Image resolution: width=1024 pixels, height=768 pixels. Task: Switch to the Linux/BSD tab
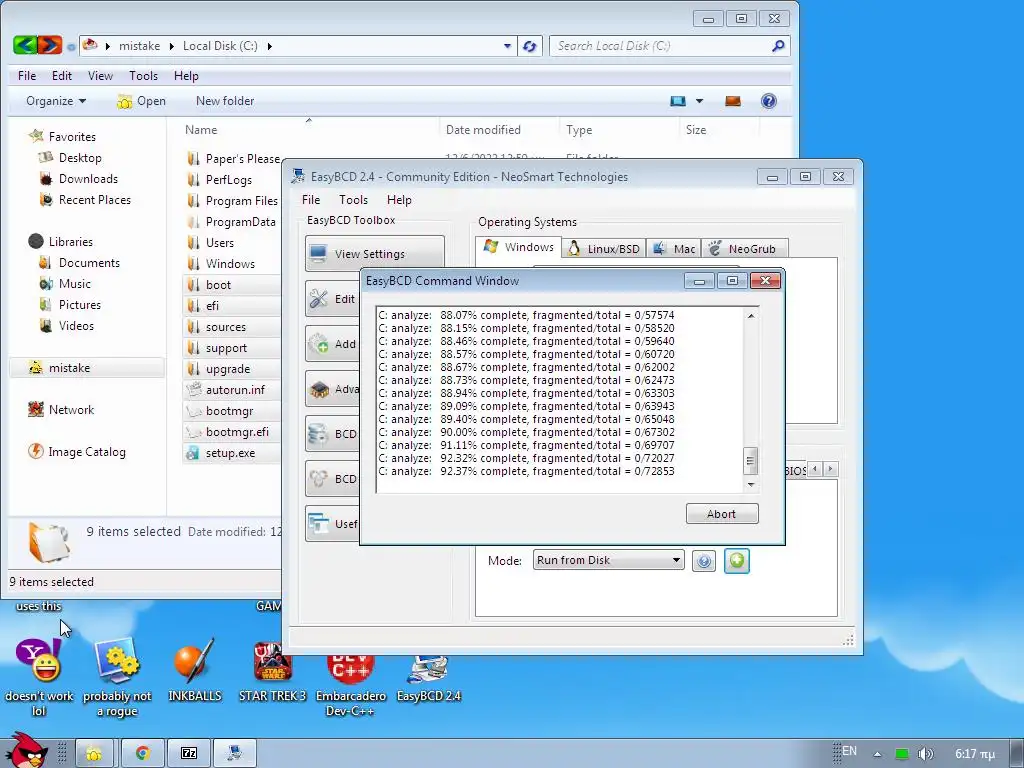pyautogui.click(x=603, y=249)
